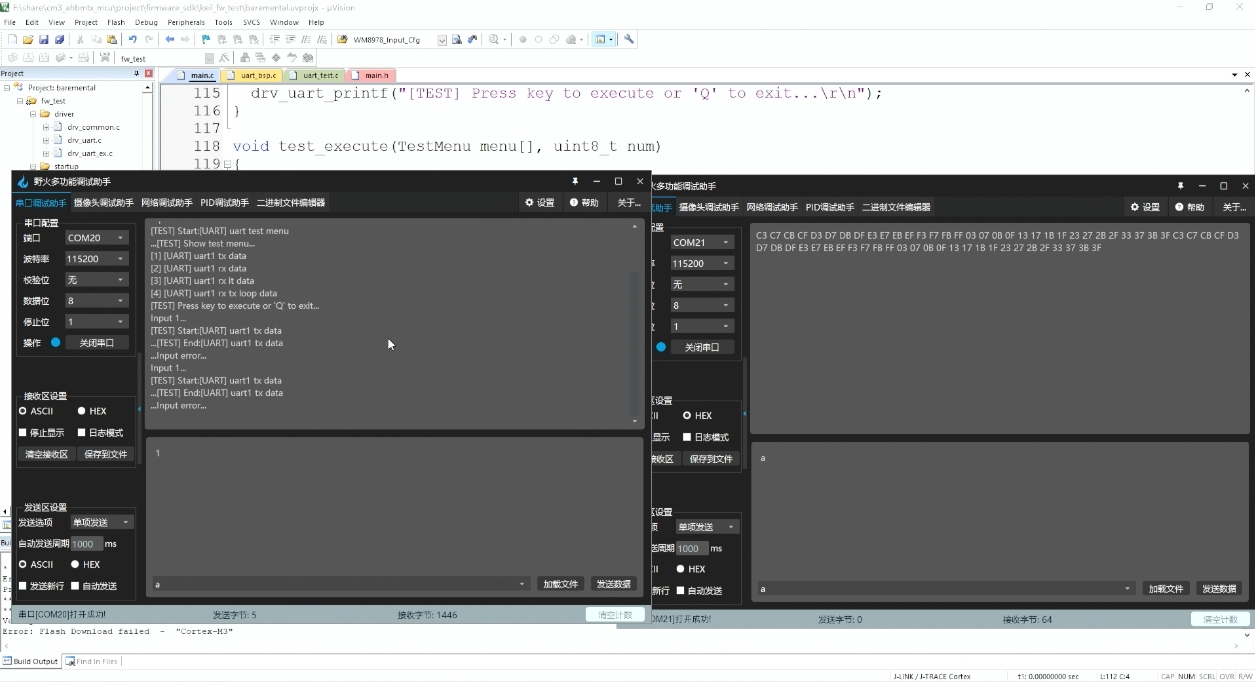Undo last edit in µVision
The image size is (1255, 682).
132,39
